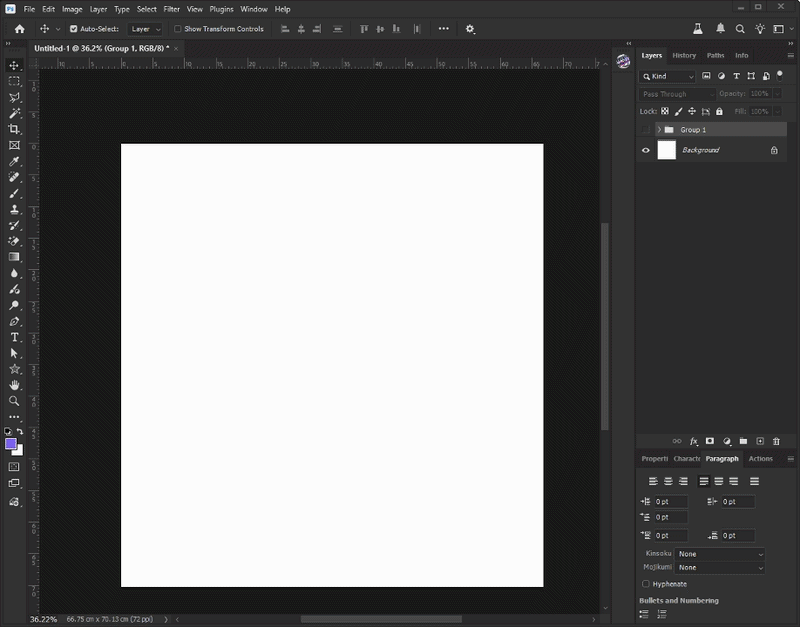Viewport: 800px width, 627px height.
Task: Select the Brush tool
Action: coord(14,193)
